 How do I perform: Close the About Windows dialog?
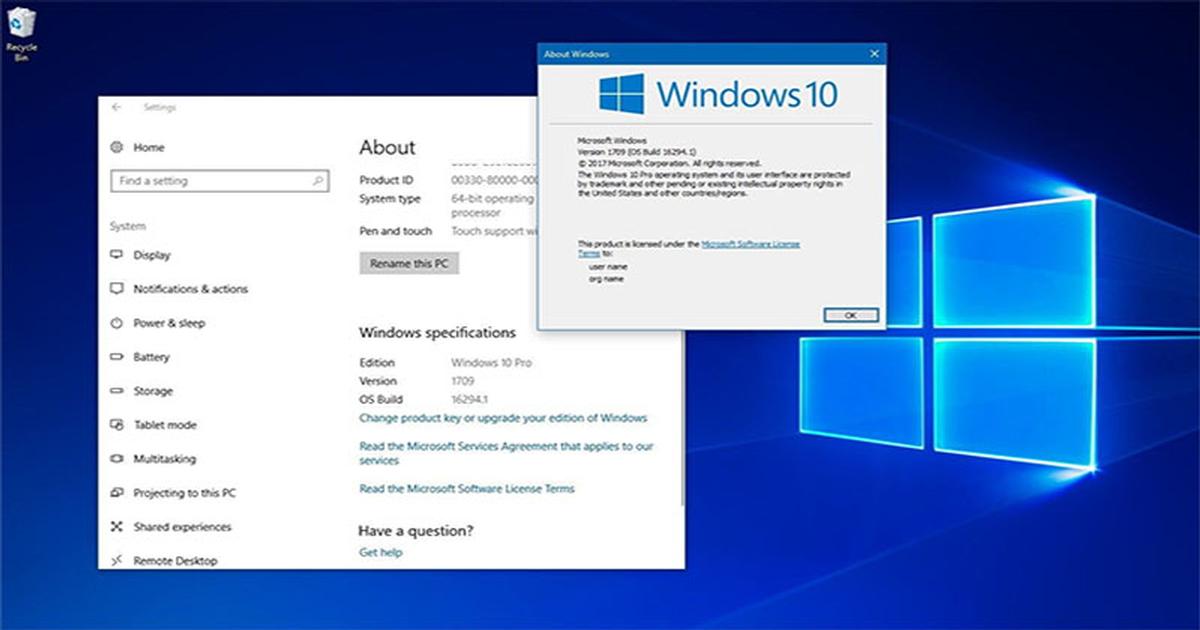pyautogui.click(x=874, y=54)
